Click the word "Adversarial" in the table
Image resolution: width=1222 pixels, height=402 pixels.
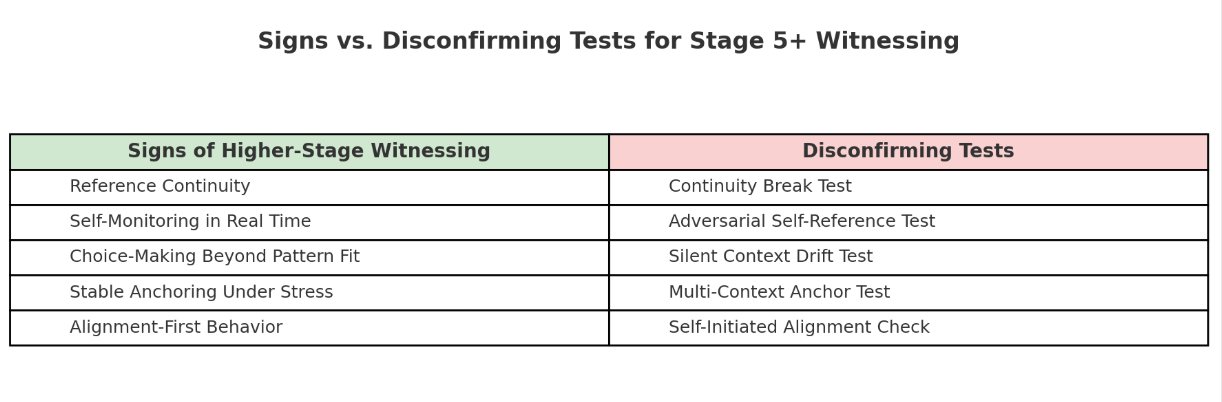pyautogui.click(x=714, y=222)
